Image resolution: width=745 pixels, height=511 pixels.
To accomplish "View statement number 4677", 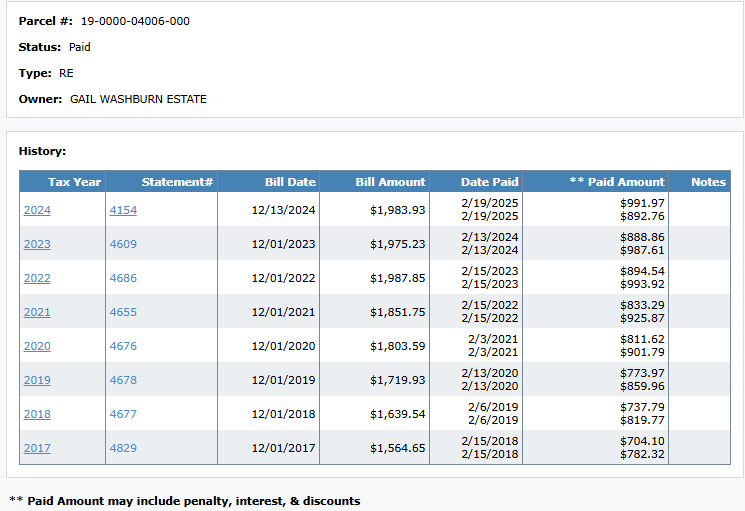I will tap(123, 414).
